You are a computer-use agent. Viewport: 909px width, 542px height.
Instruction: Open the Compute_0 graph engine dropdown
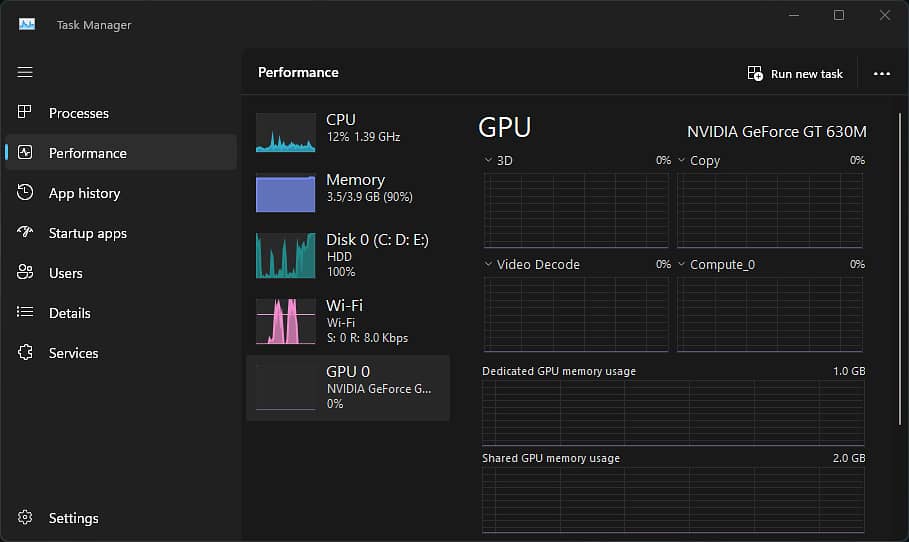click(682, 264)
